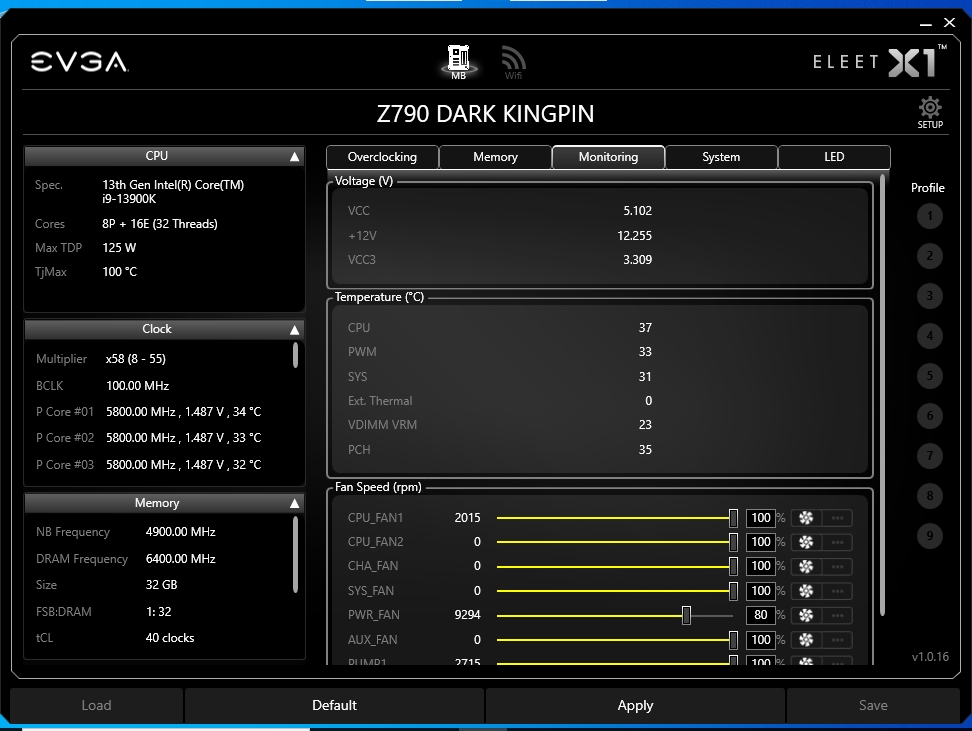Minimize the ELEET X1 window

pyautogui.click(x=926, y=24)
